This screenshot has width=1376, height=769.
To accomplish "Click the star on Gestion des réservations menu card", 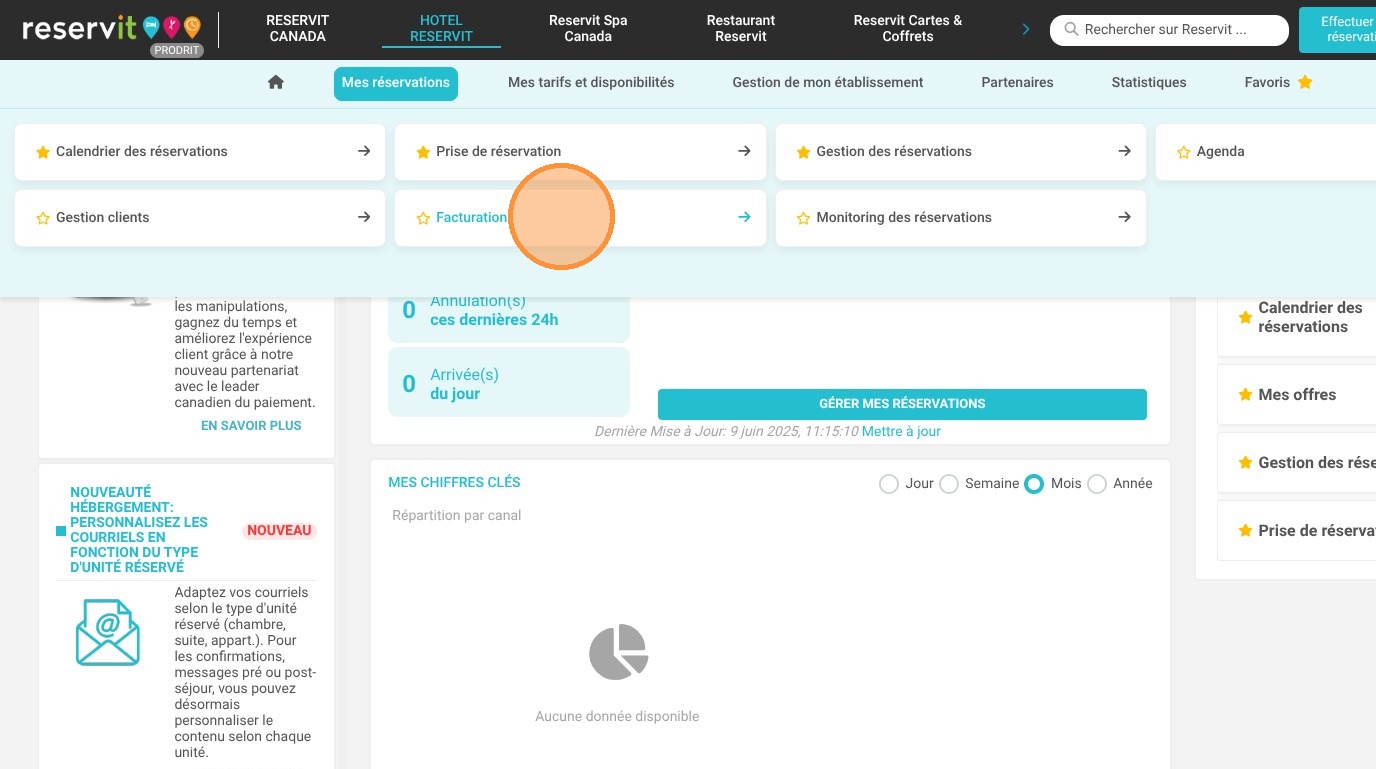I will tap(803, 152).
